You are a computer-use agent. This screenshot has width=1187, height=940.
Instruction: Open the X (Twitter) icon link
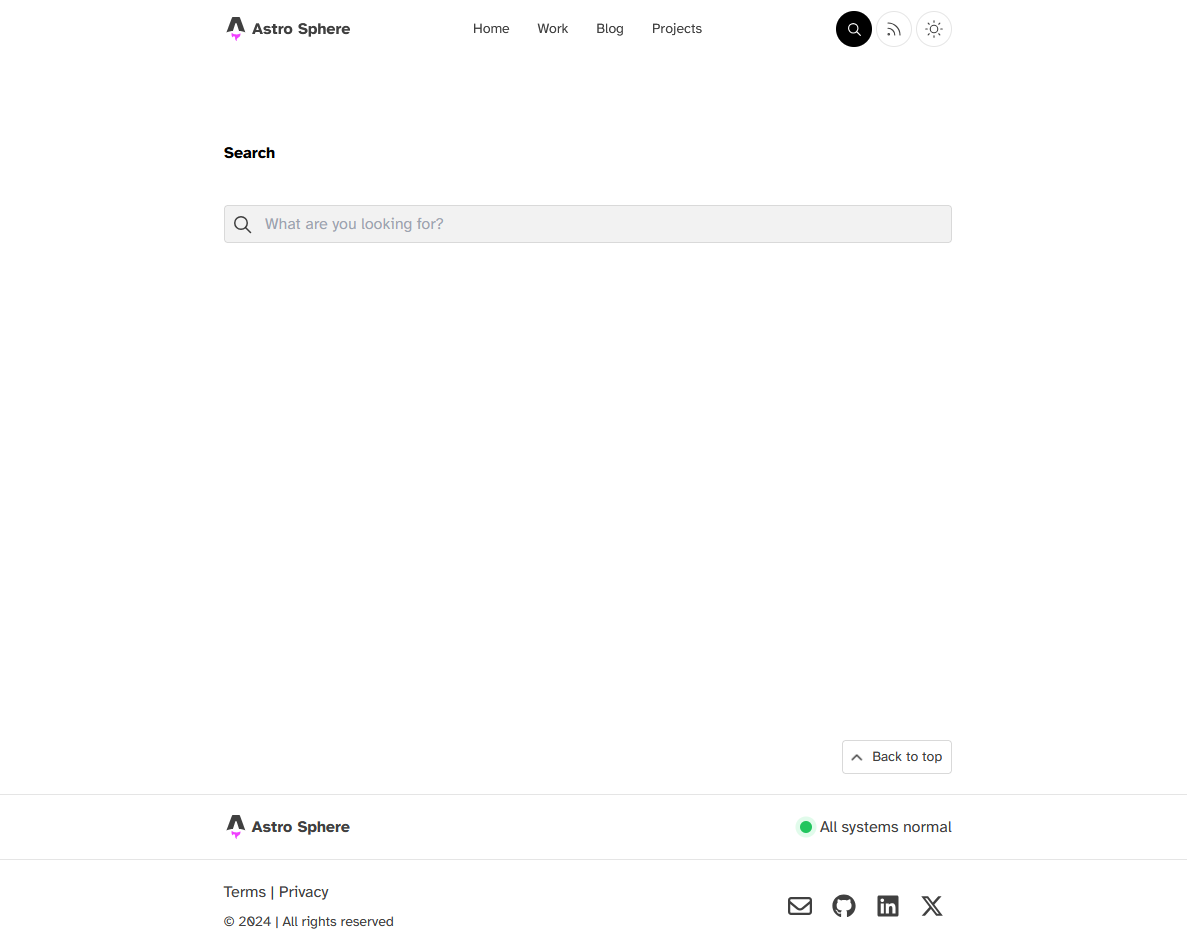[x=932, y=906]
